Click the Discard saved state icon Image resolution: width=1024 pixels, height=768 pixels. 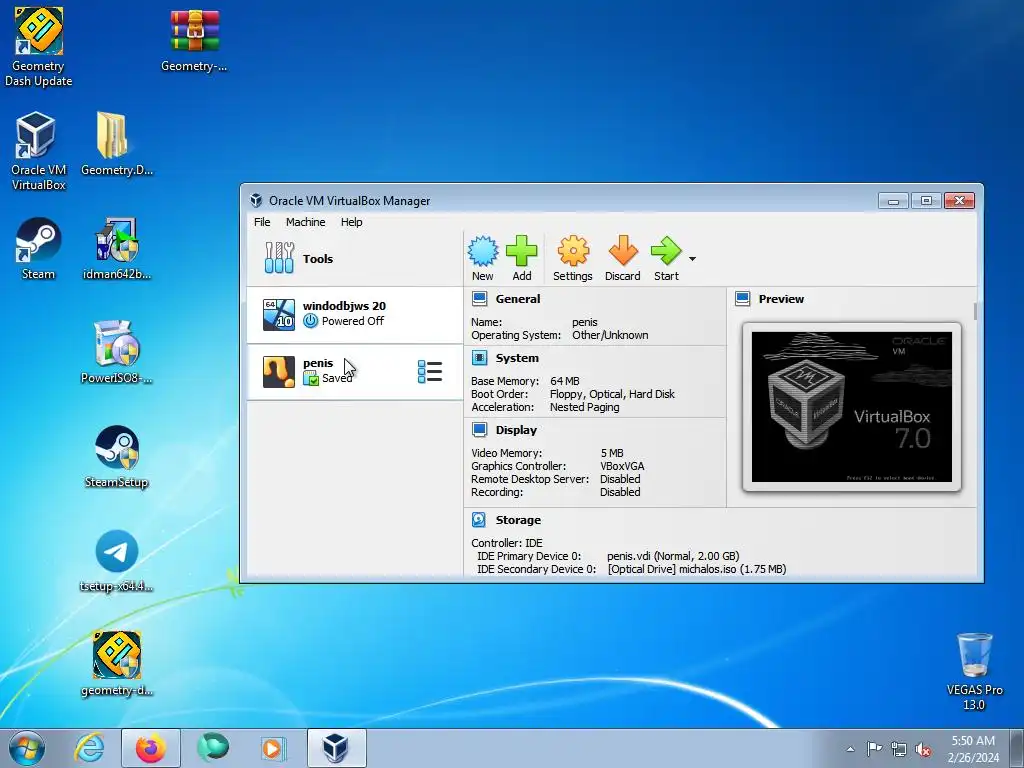click(x=623, y=251)
